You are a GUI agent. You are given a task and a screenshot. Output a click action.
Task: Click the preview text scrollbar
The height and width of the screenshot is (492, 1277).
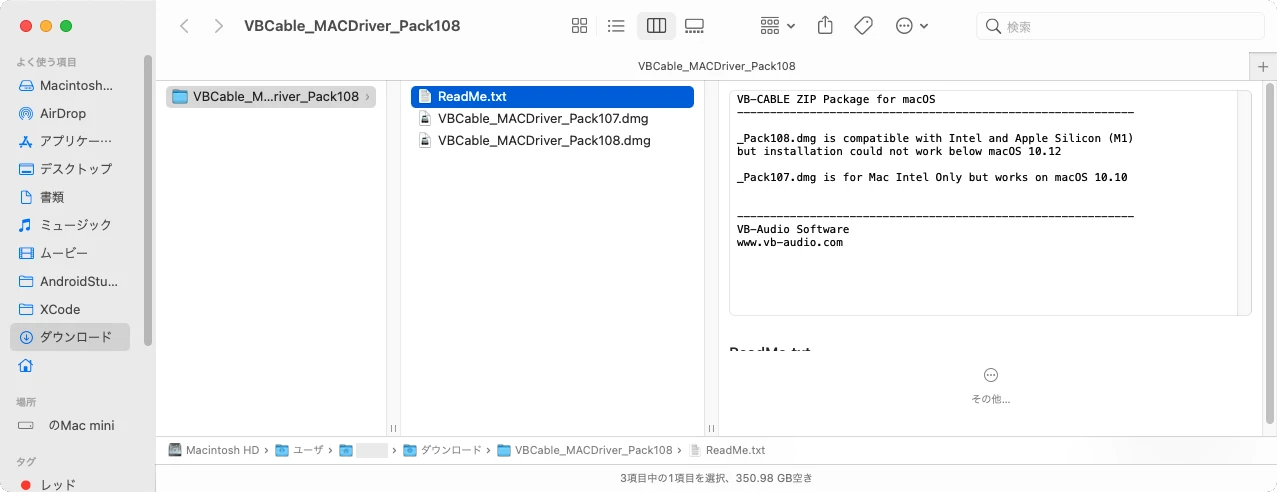[1244, 203]
